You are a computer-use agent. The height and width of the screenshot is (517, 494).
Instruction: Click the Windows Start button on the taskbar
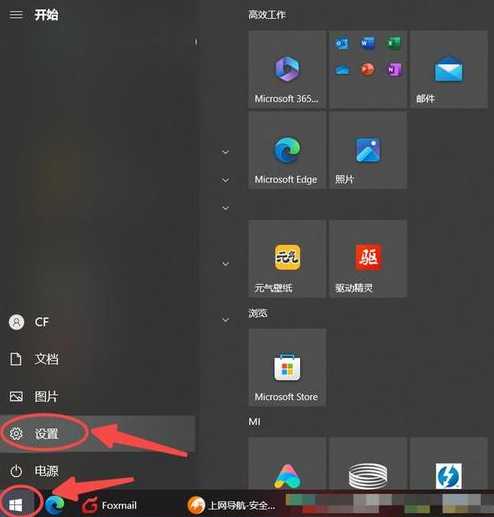pyautogui.click(x=16, y=505)
